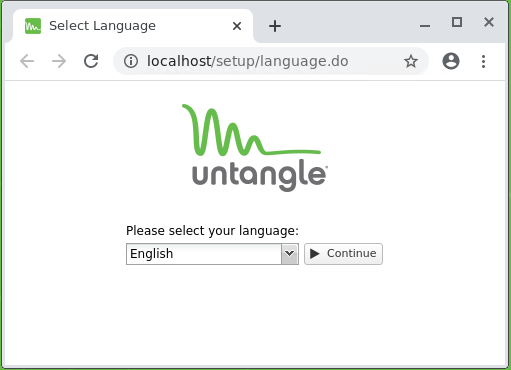Open the Chrome three-dot menu
Image resolution: width=511 pixels, height=370 pixels.
[483, 61]
